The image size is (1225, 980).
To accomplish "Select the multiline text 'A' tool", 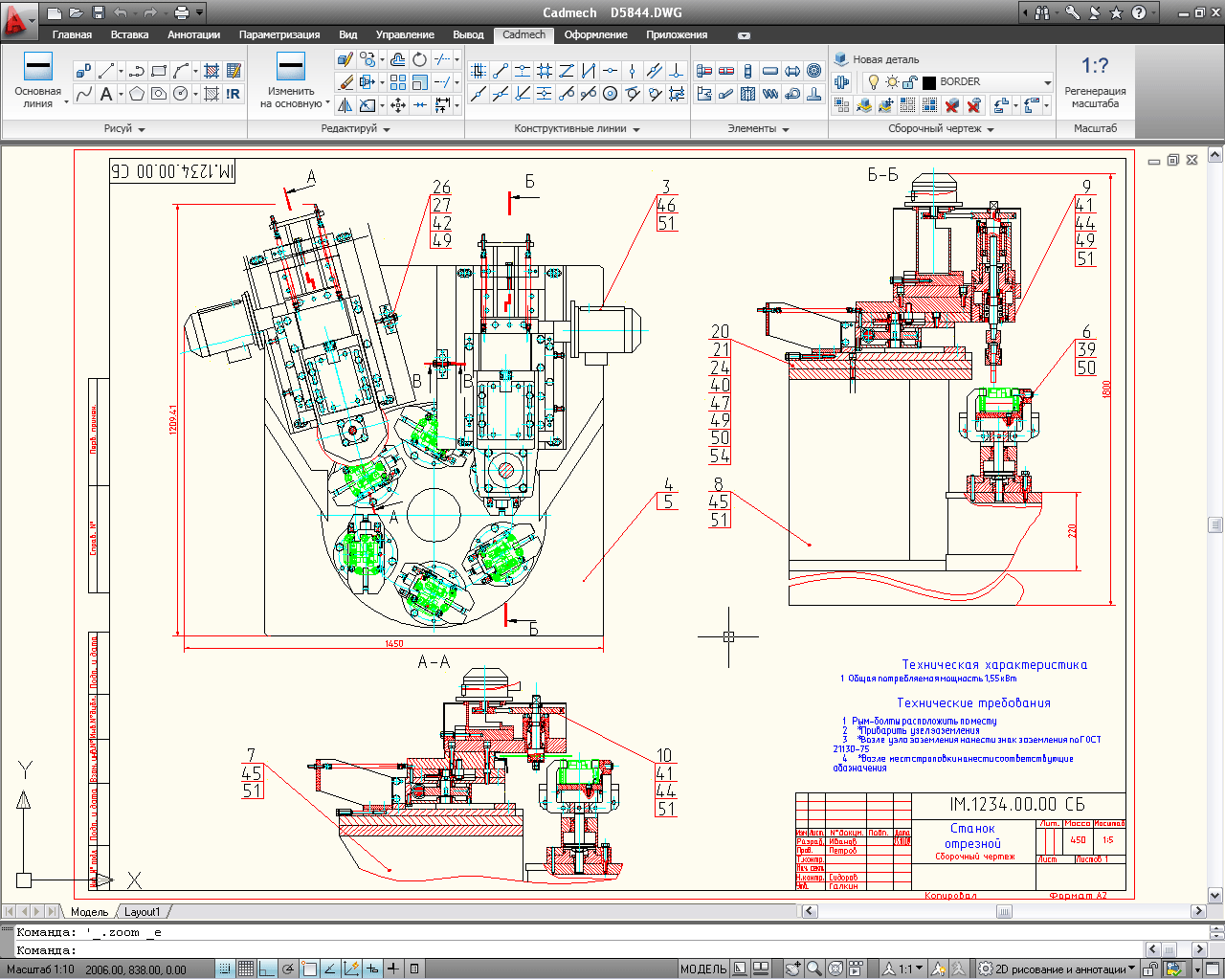I will tap(106, 94).
